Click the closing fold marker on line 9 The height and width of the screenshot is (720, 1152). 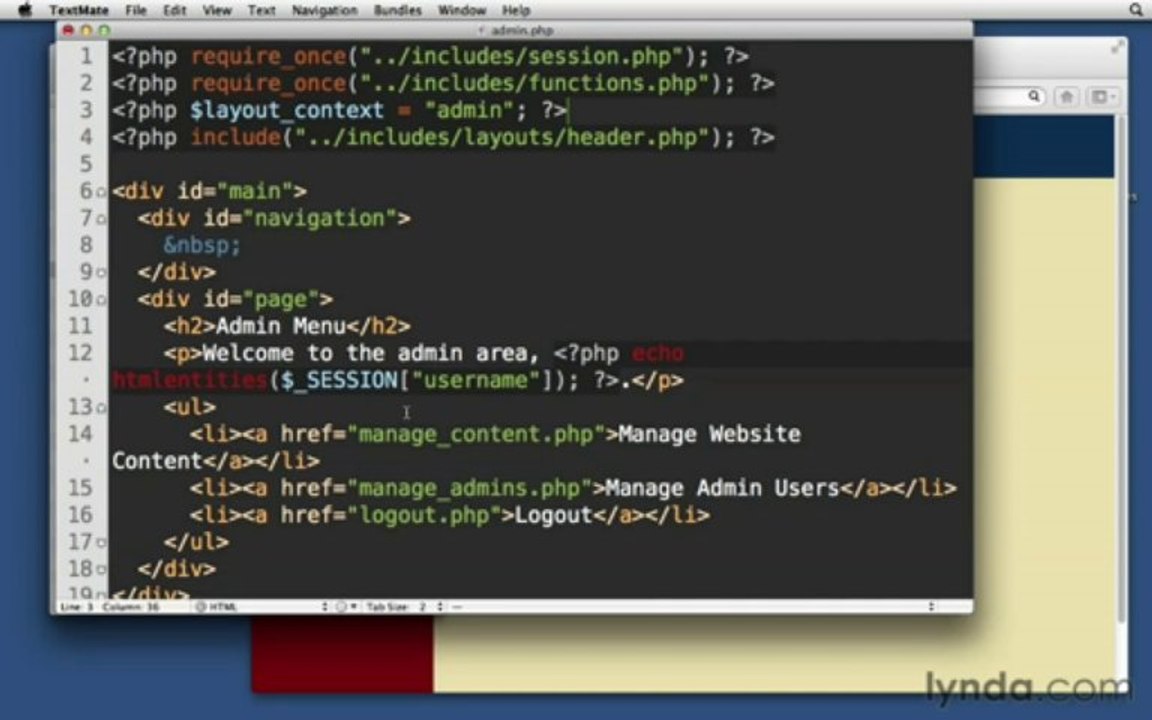point(101,273)
